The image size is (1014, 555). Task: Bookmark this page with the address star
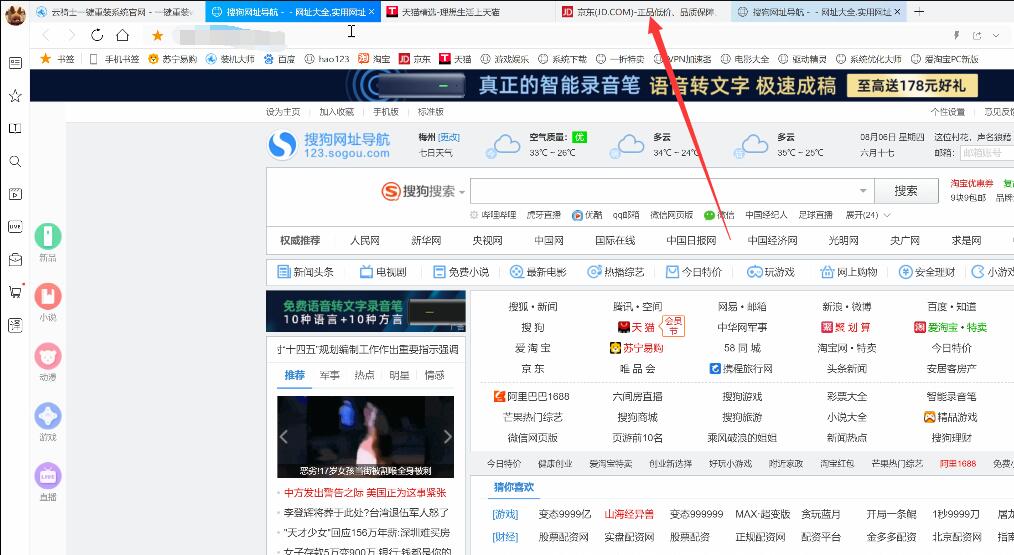tap(157, 36)
